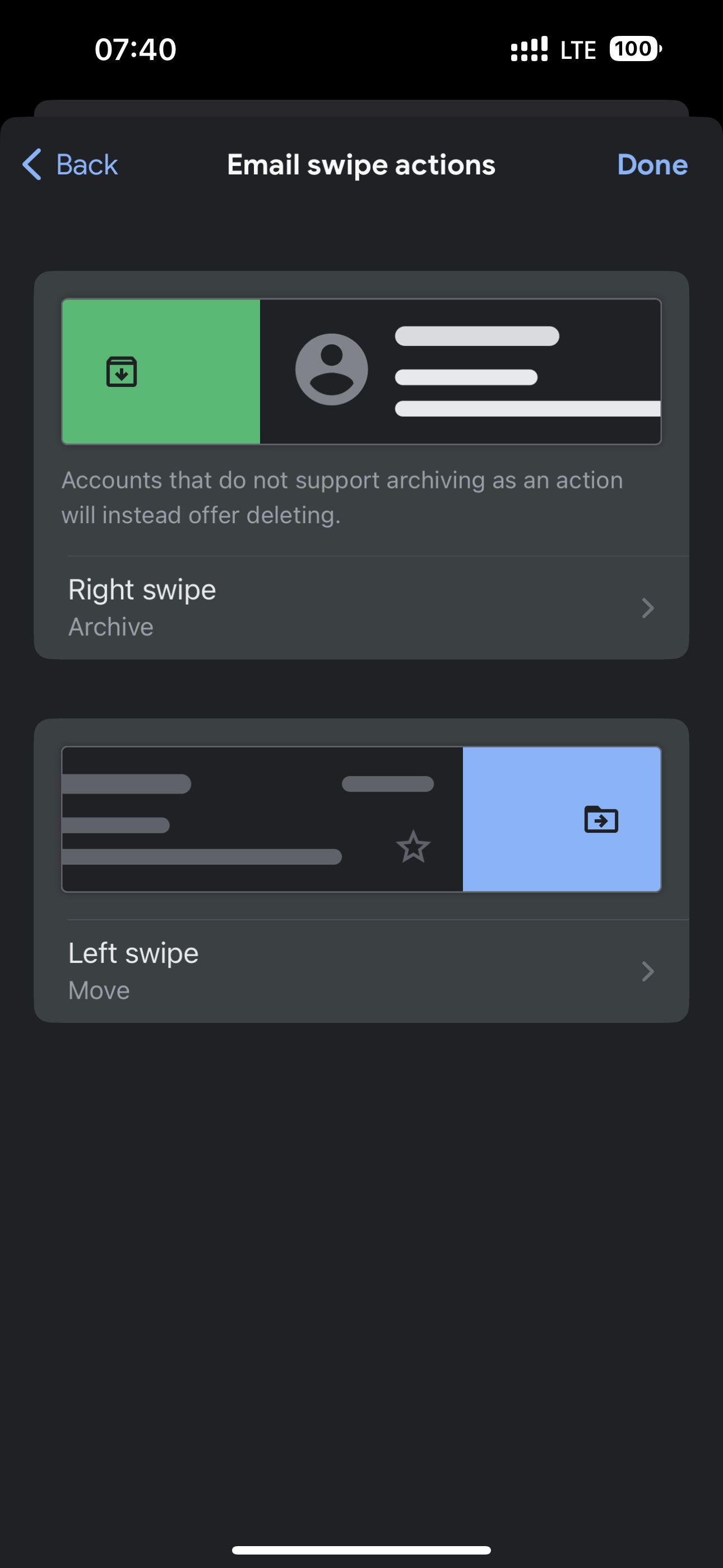
Task: Tap the Email swipe actions title
Action: (x=361, y=164)
